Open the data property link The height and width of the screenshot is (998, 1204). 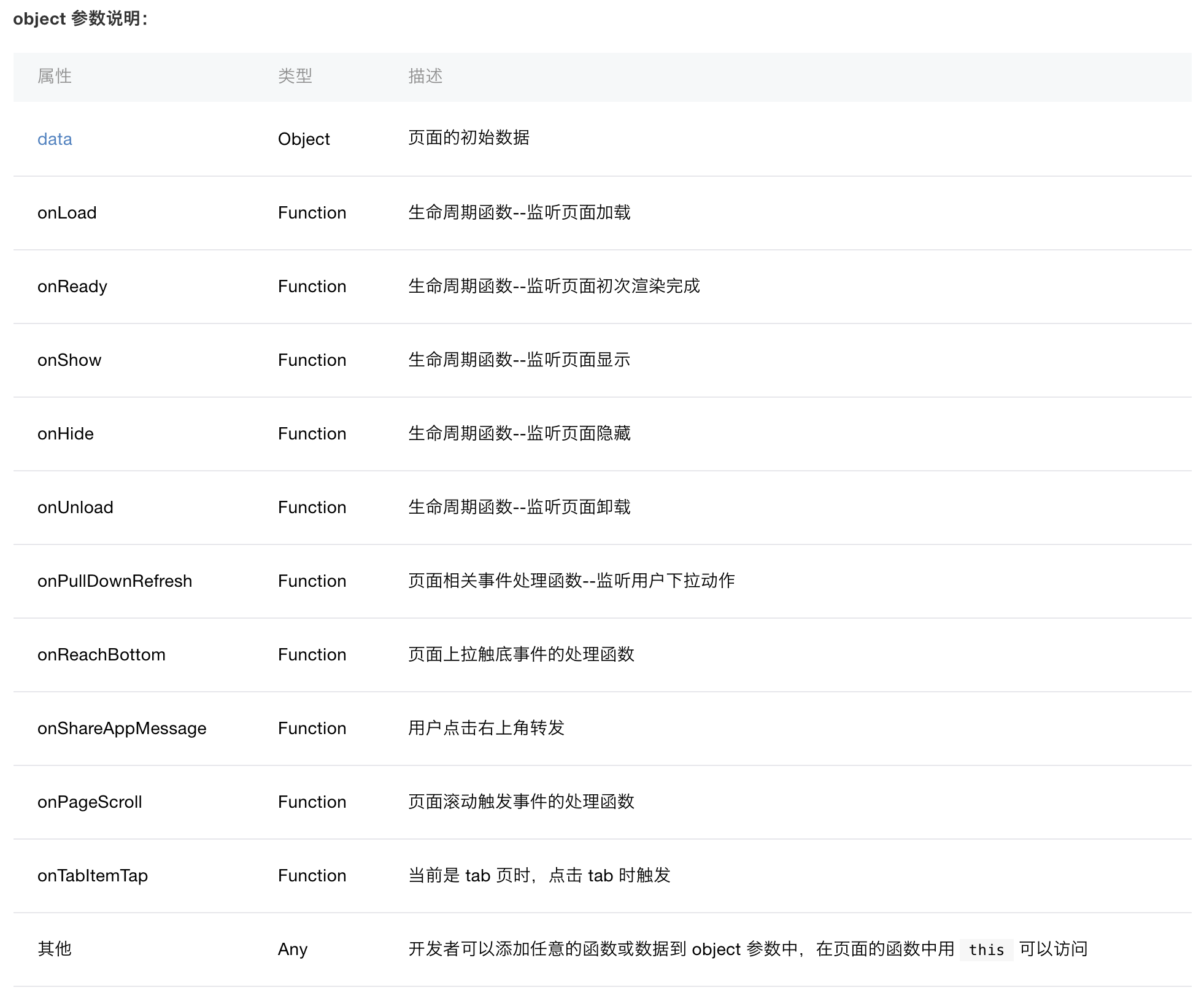pyautogui.click(x=55, y=139)
